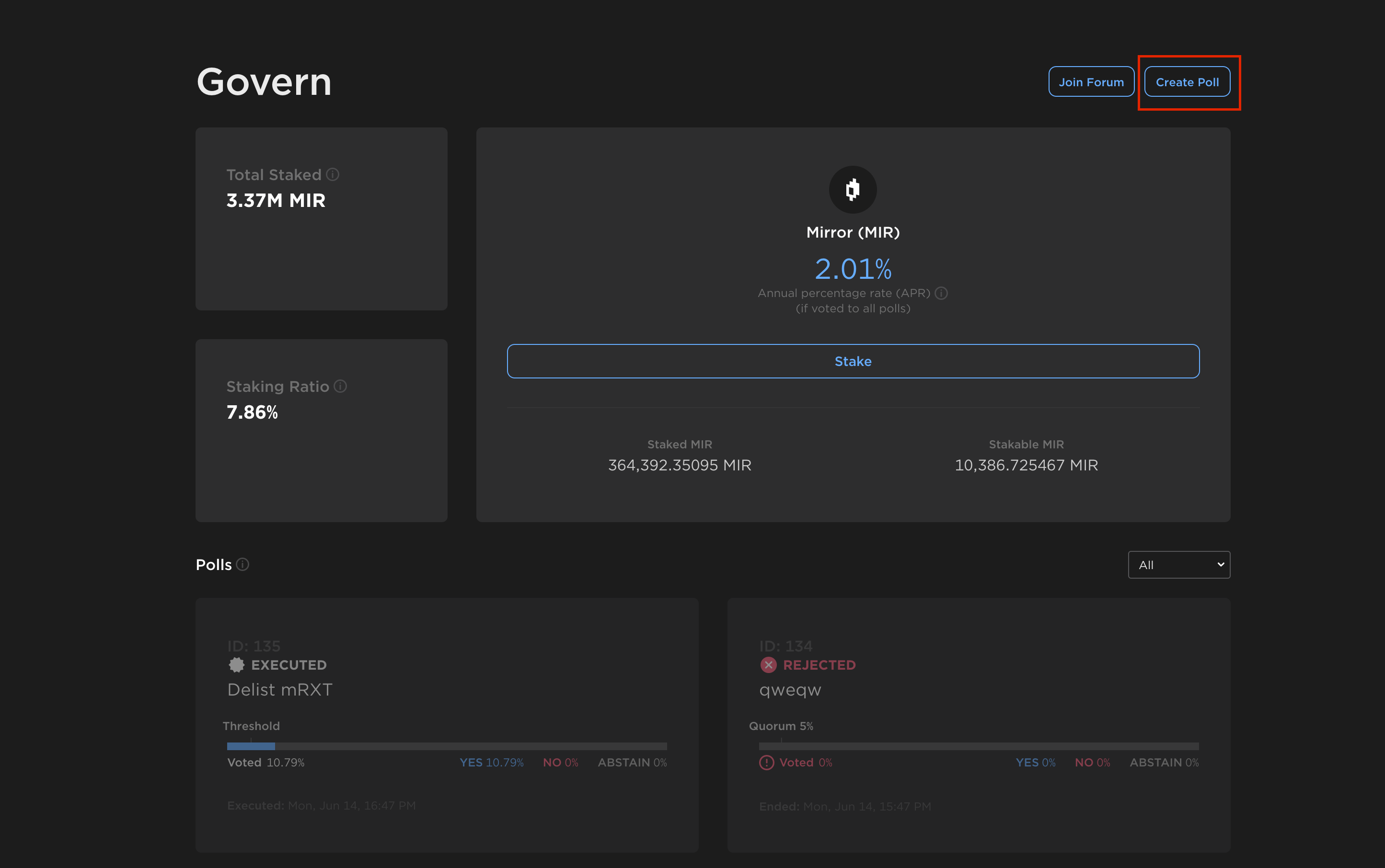
Task: Click poll 135 vote progress bar
Action: (x=447, y=746)
